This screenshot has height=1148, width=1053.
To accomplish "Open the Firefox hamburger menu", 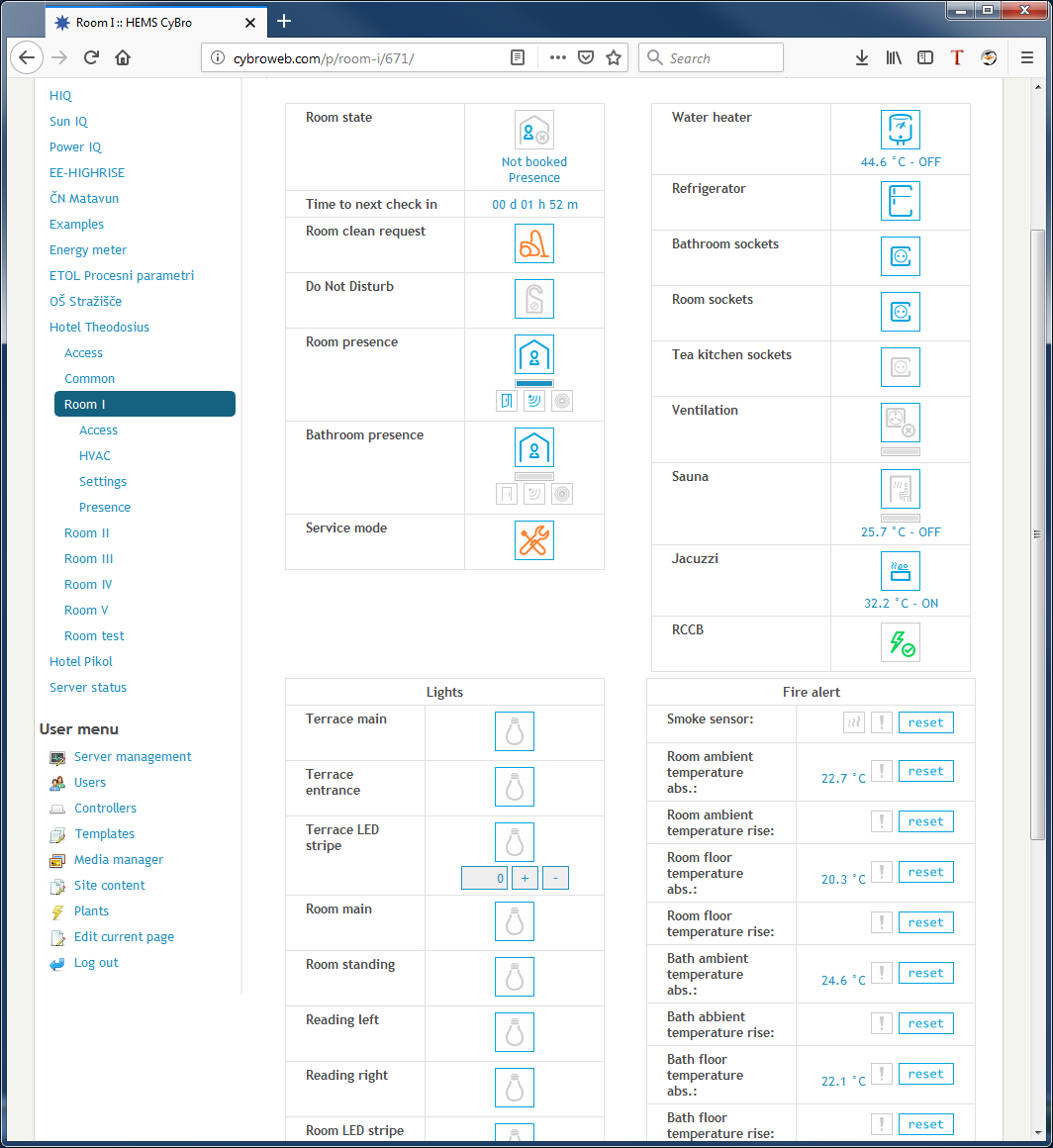I will (1026, 57).
